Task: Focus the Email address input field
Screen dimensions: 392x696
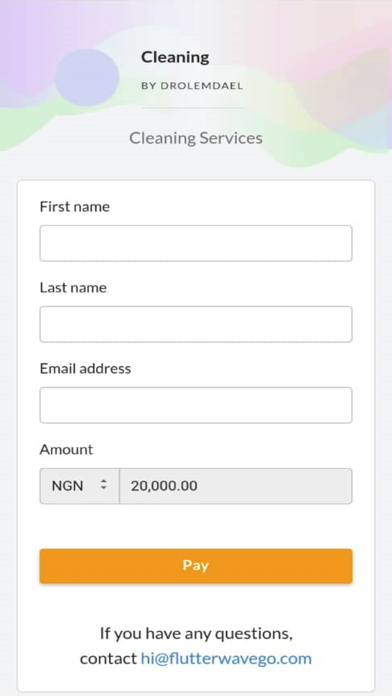Action: coord(196,405)
